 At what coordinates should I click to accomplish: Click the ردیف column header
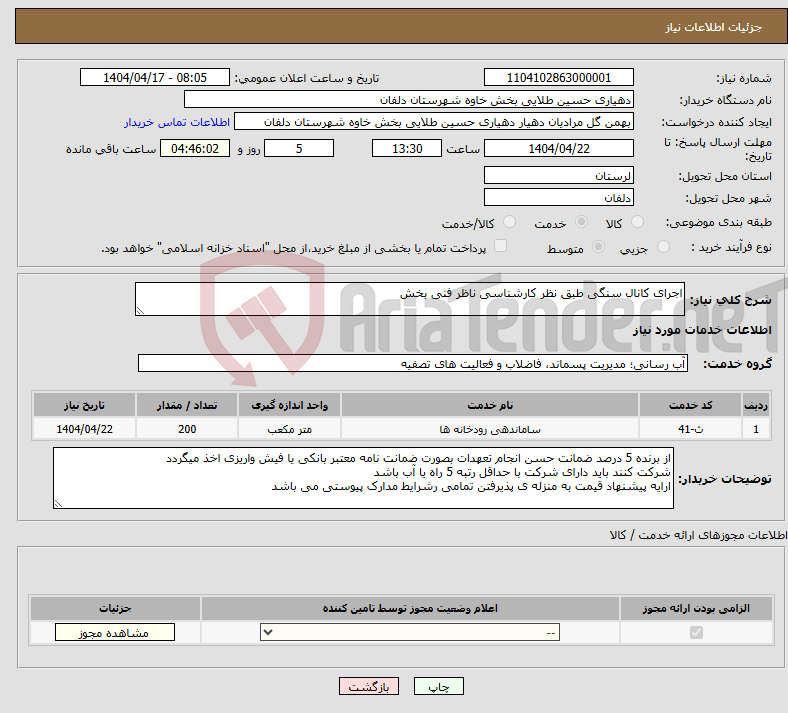coord(756,405)
